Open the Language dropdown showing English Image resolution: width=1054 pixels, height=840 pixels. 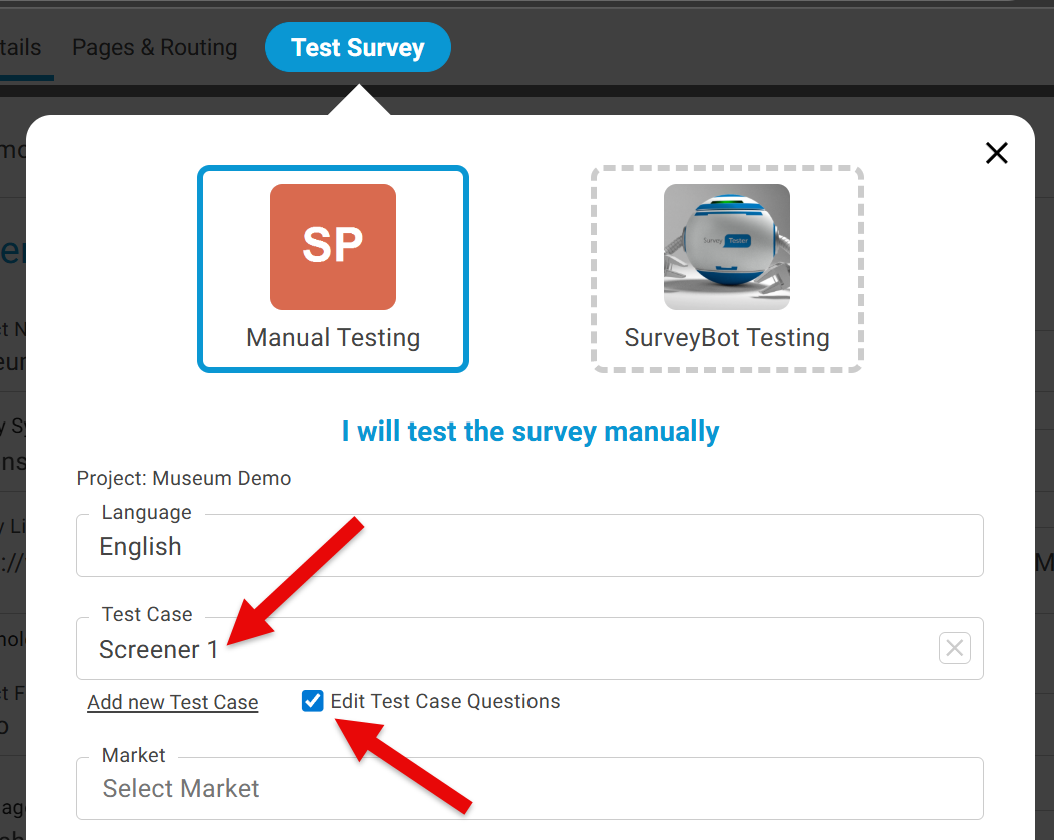pyautogui.click(x=529, y=546)
